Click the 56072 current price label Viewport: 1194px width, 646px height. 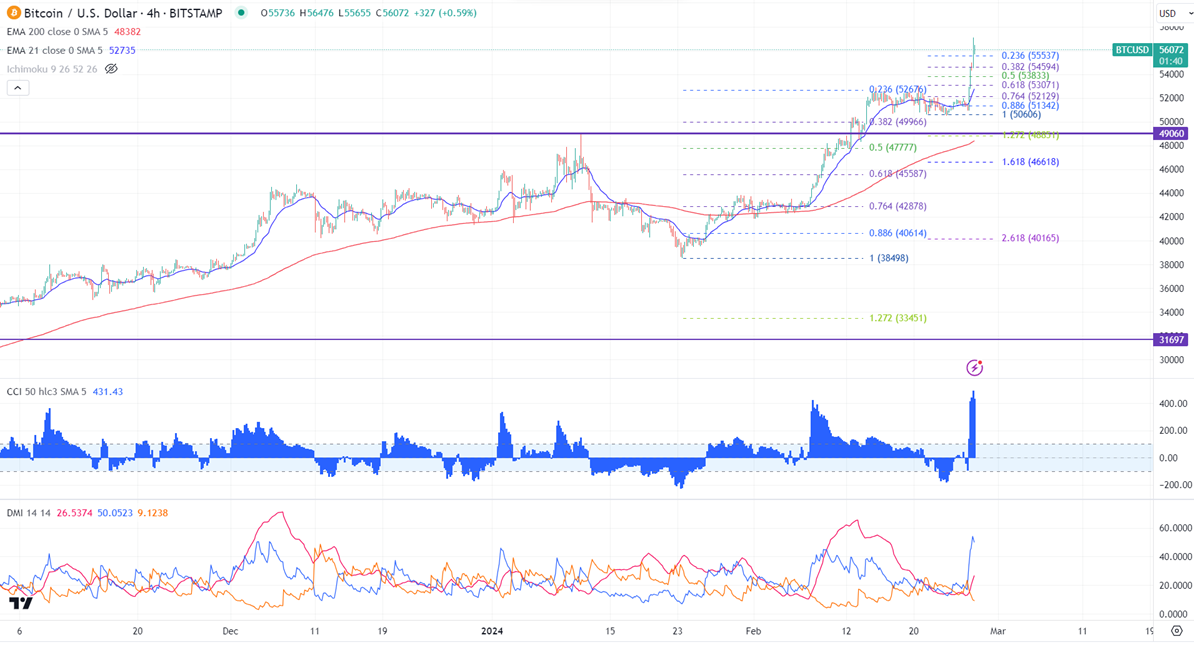point(1171,50)
